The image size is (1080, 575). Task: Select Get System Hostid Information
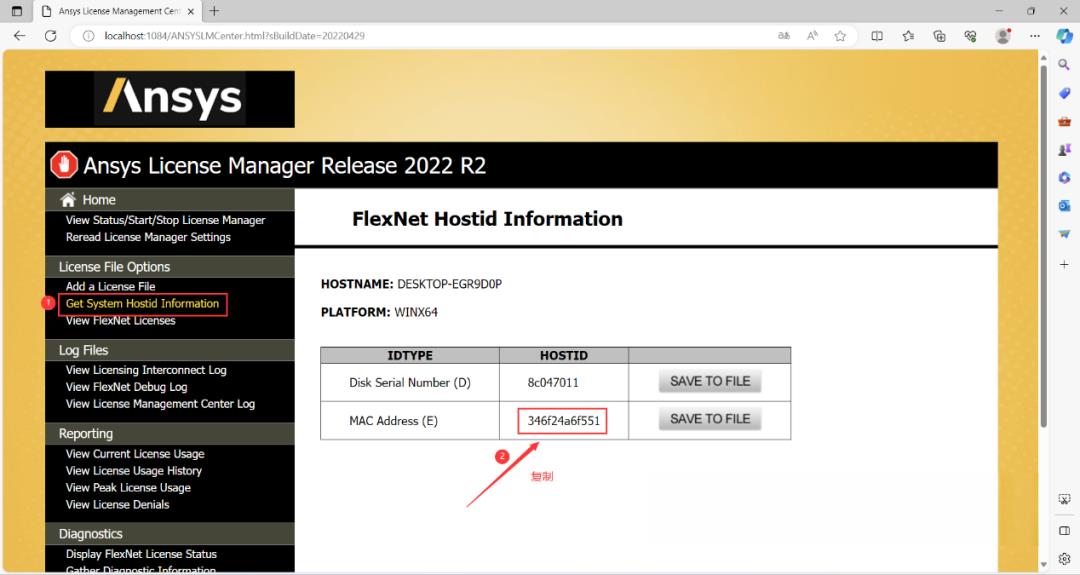pyautogui.click(x=143, y=304)
